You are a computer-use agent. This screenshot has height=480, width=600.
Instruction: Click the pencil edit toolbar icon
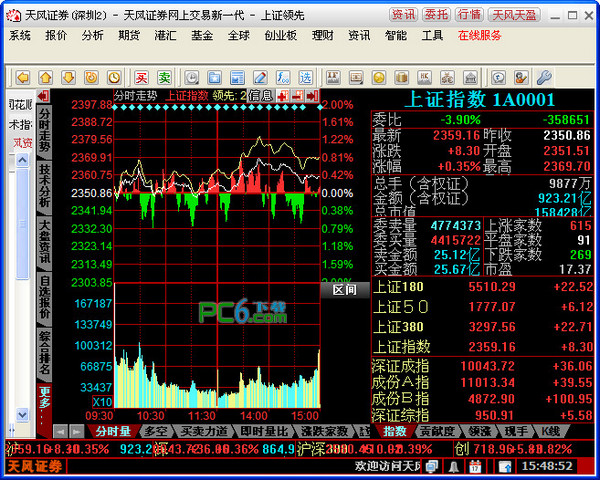260,78
